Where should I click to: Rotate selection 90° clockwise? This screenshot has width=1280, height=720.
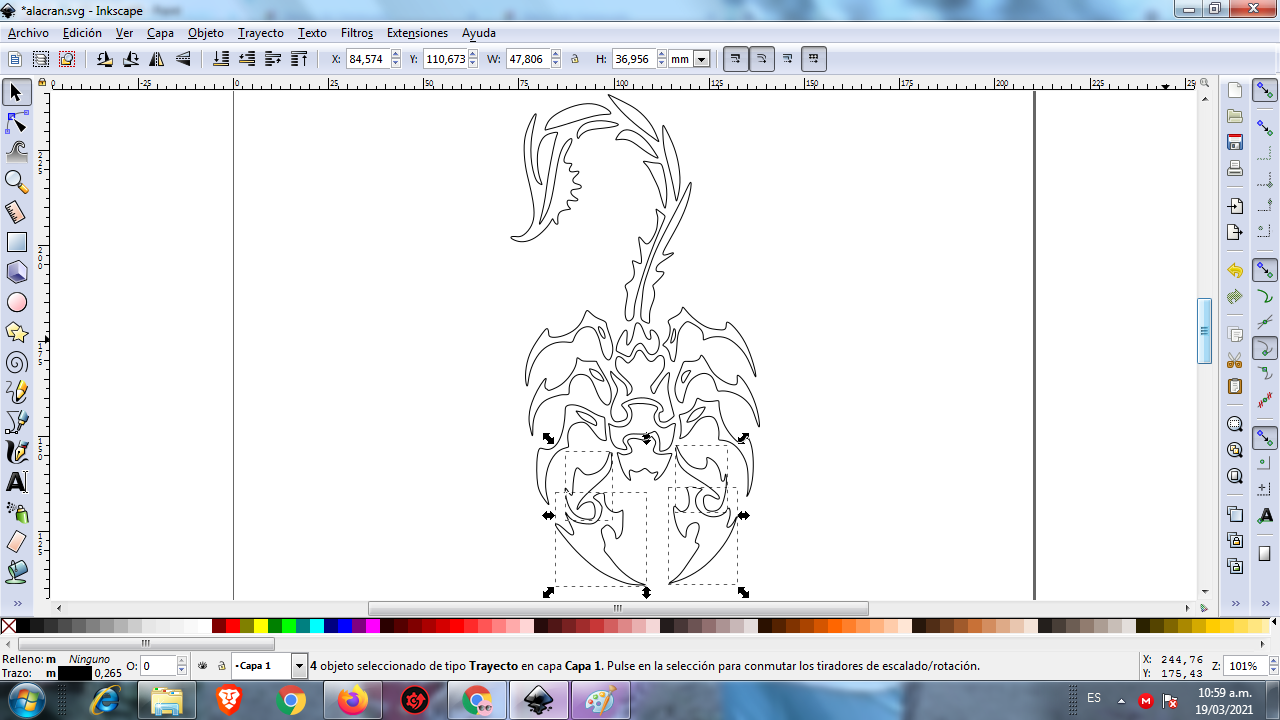coord(131,59)
